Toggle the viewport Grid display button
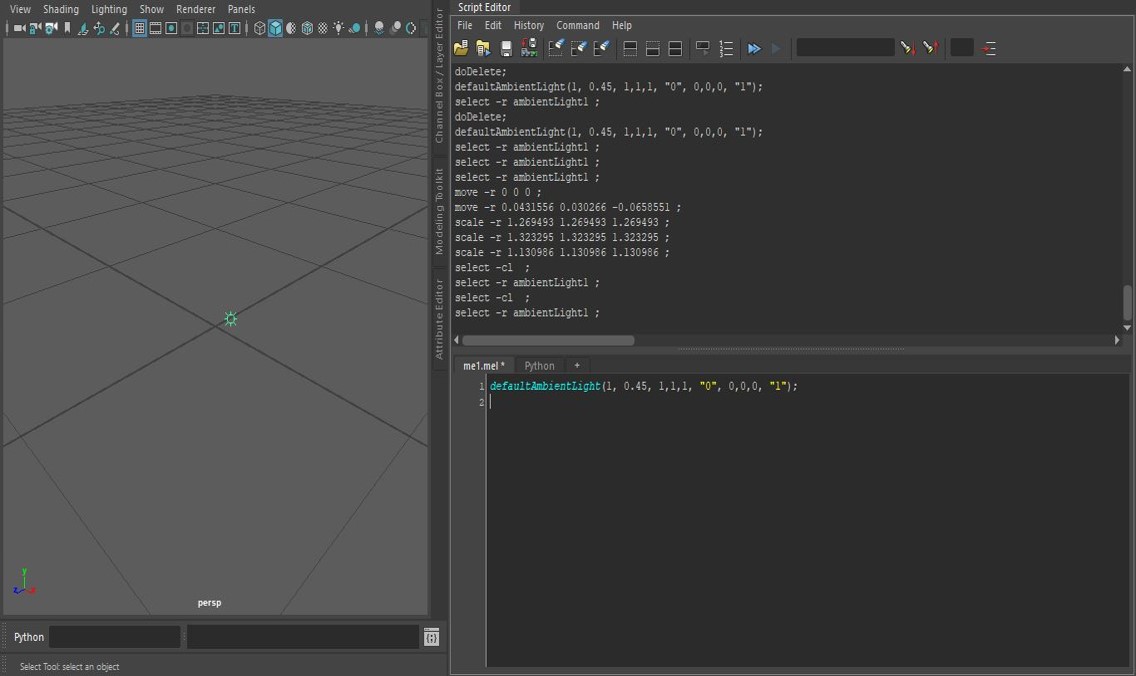Viewport: 1136px width, 676px height. tap(139, 29)
